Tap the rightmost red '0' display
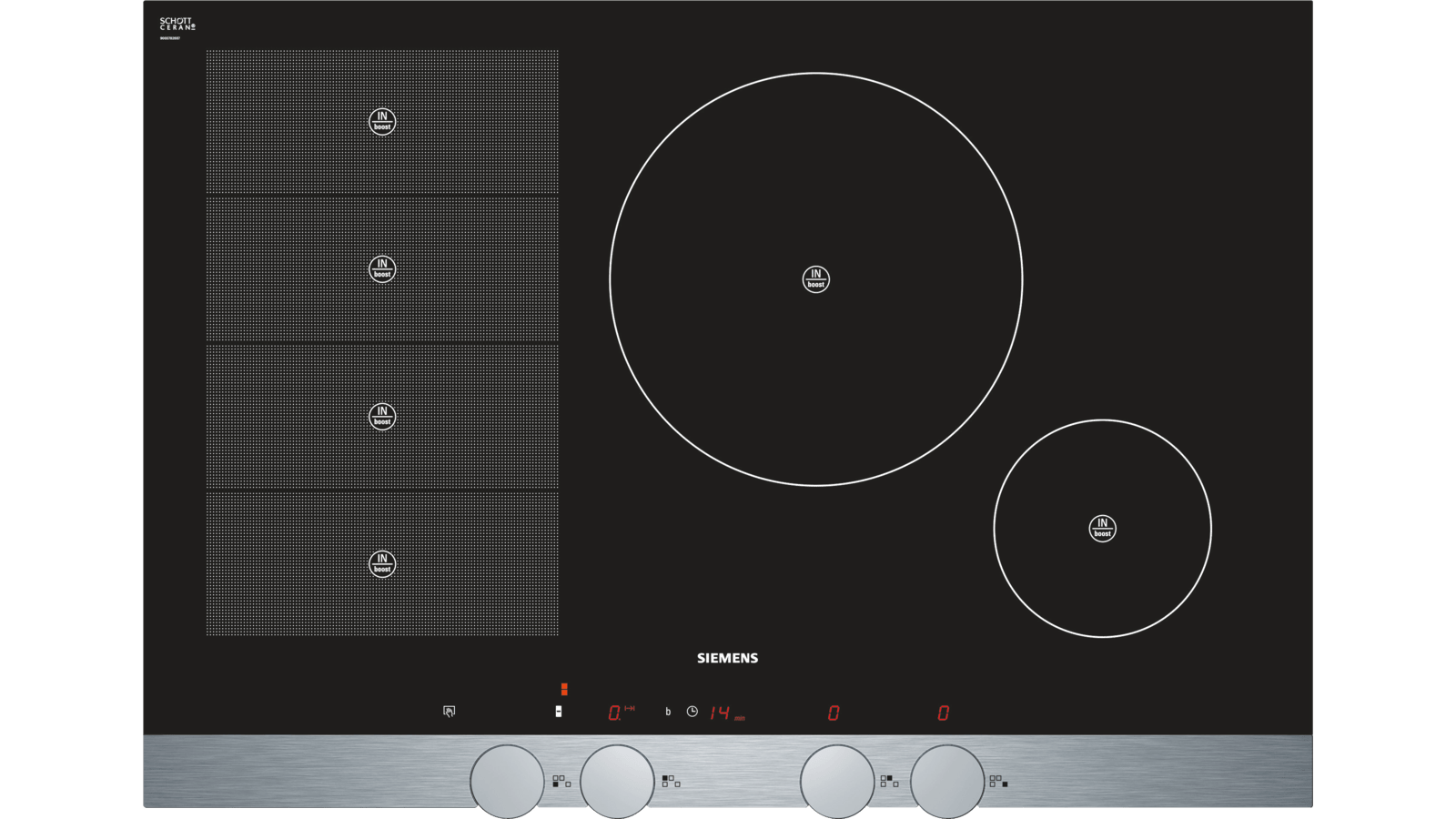The width and height of the screenshot is (1456, 819). [x=944, y=713]
